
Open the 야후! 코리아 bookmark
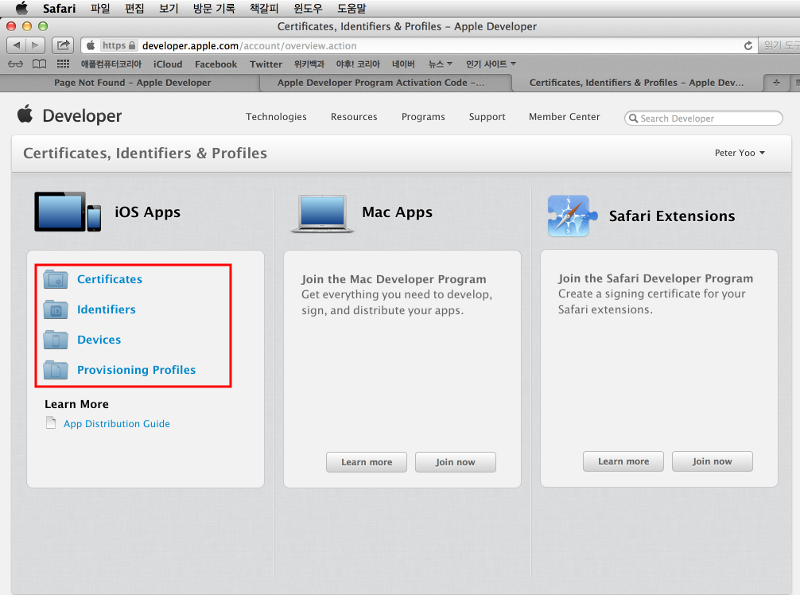click(358, 64)
